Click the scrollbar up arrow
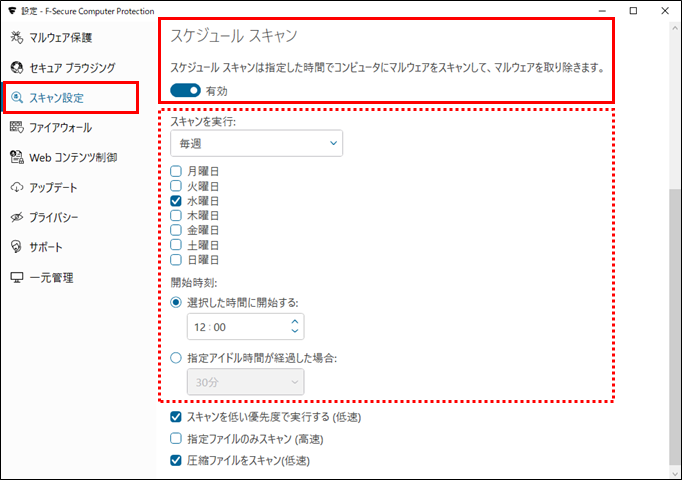Viewport: 682px width, 480px height. point(675,27)
